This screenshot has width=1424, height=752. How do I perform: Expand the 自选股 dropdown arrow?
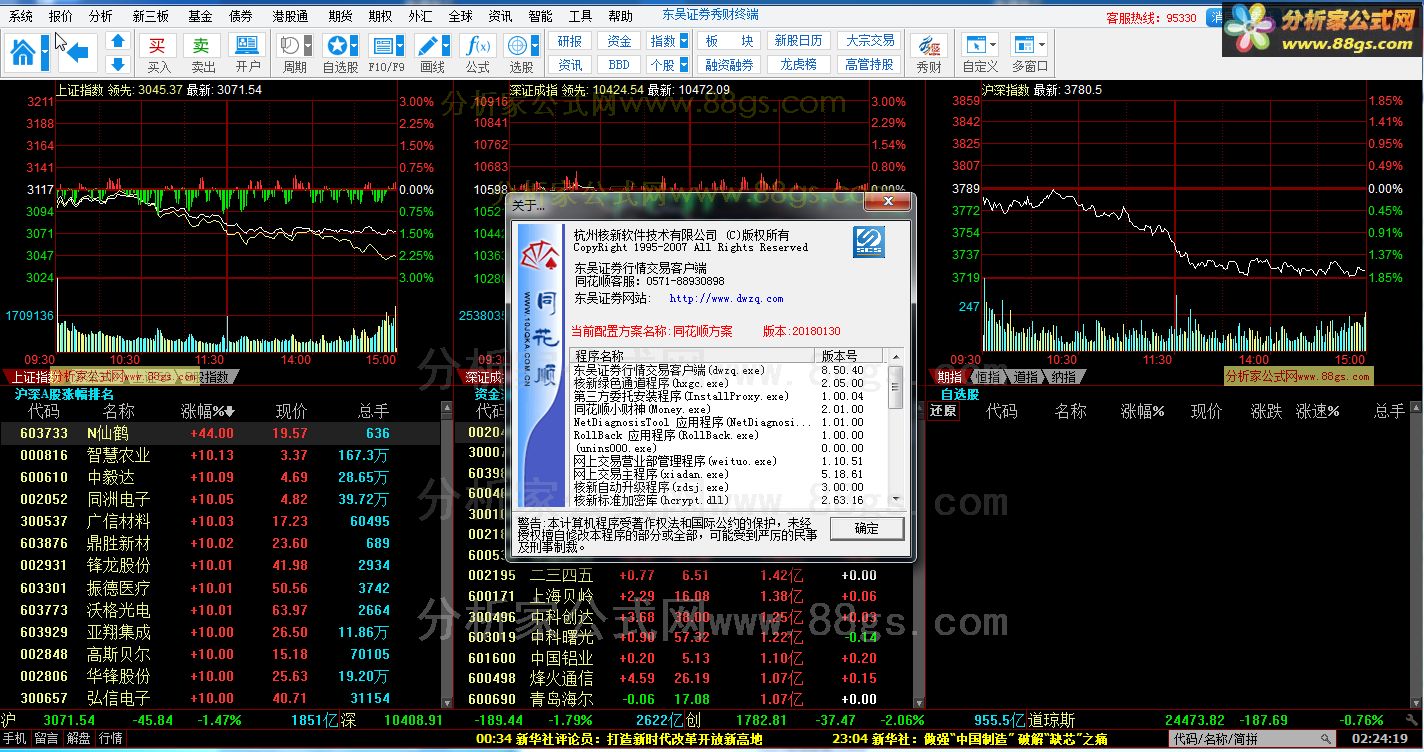coord(355,45)
